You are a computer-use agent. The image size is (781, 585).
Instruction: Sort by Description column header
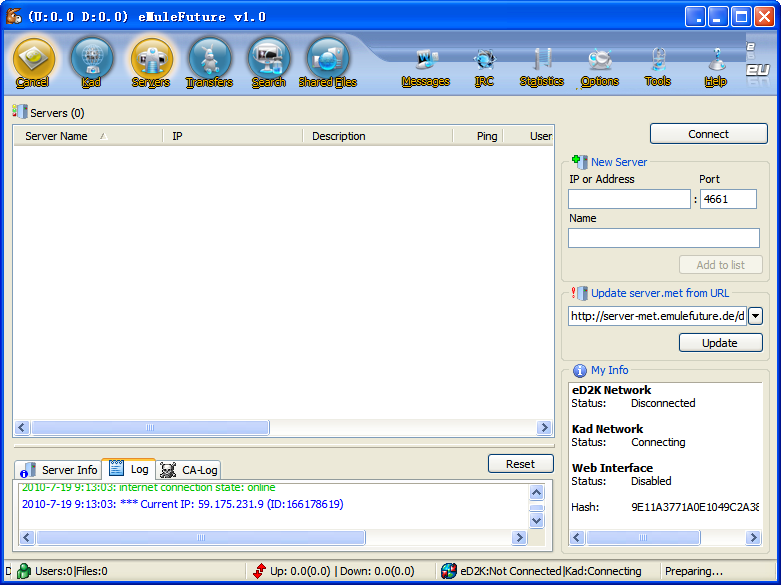(x=378, y=136)
